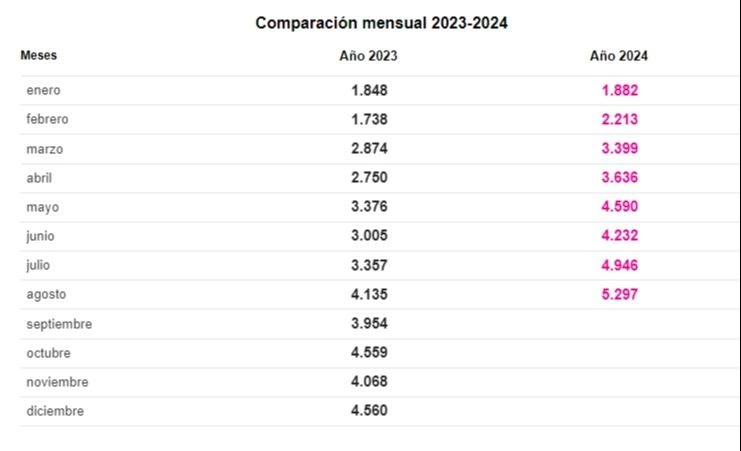Click the agosto 2024 value 5.297
The image size is (741, 451).
[620, 294]
